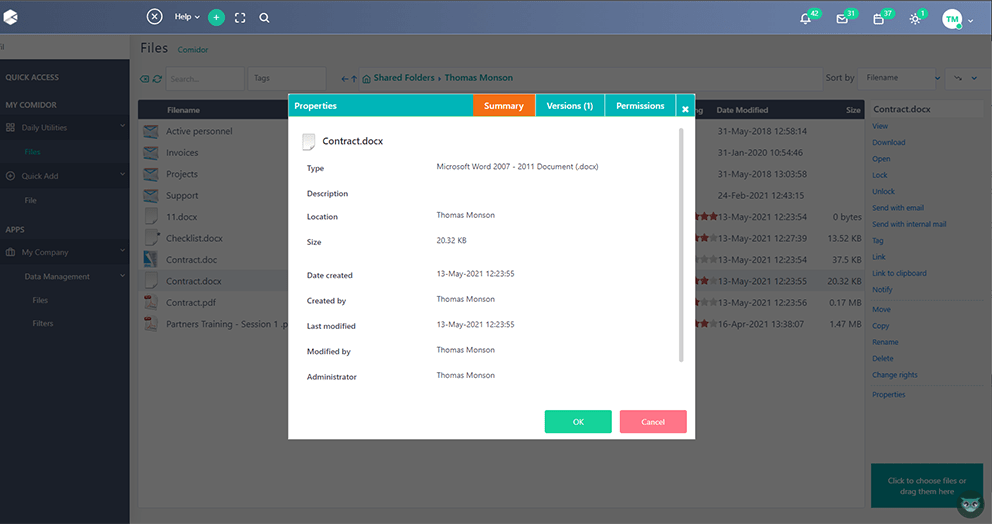Select Files under Data Management

coord(40,300)
